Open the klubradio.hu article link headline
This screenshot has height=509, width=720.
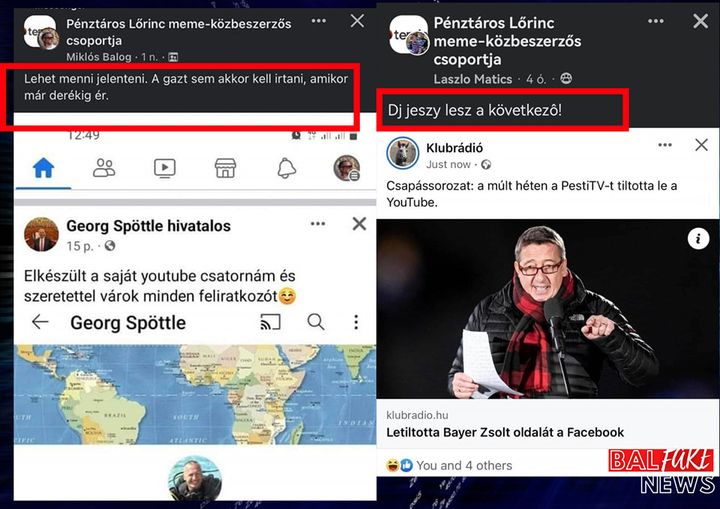coord(505,432)
